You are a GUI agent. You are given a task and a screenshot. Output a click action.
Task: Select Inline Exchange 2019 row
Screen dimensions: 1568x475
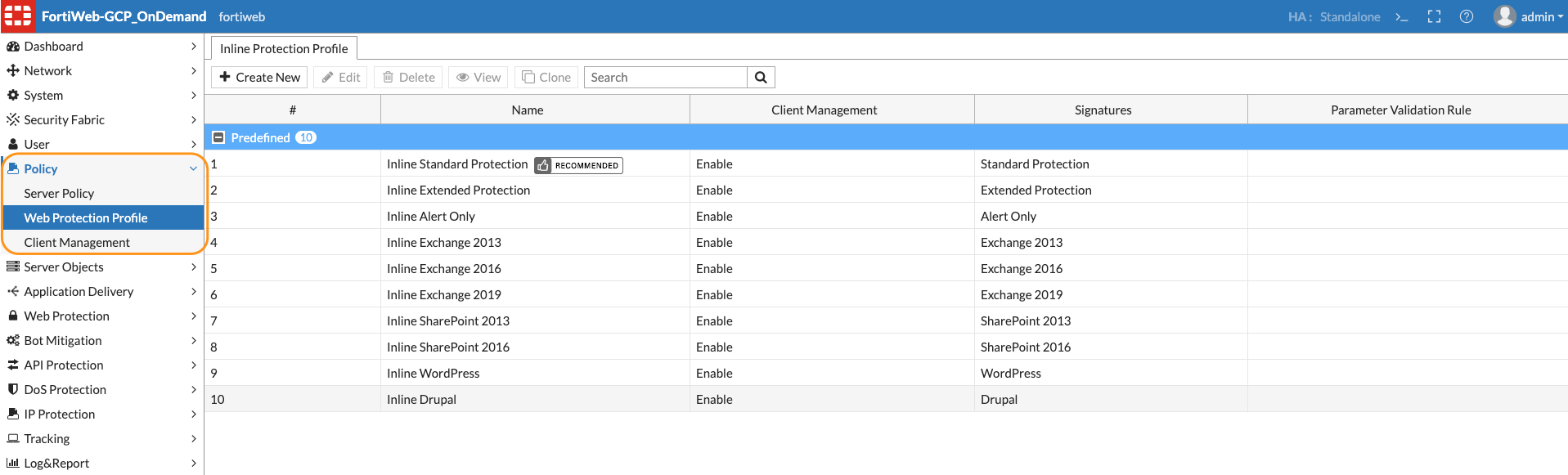[x=886, y=295]
